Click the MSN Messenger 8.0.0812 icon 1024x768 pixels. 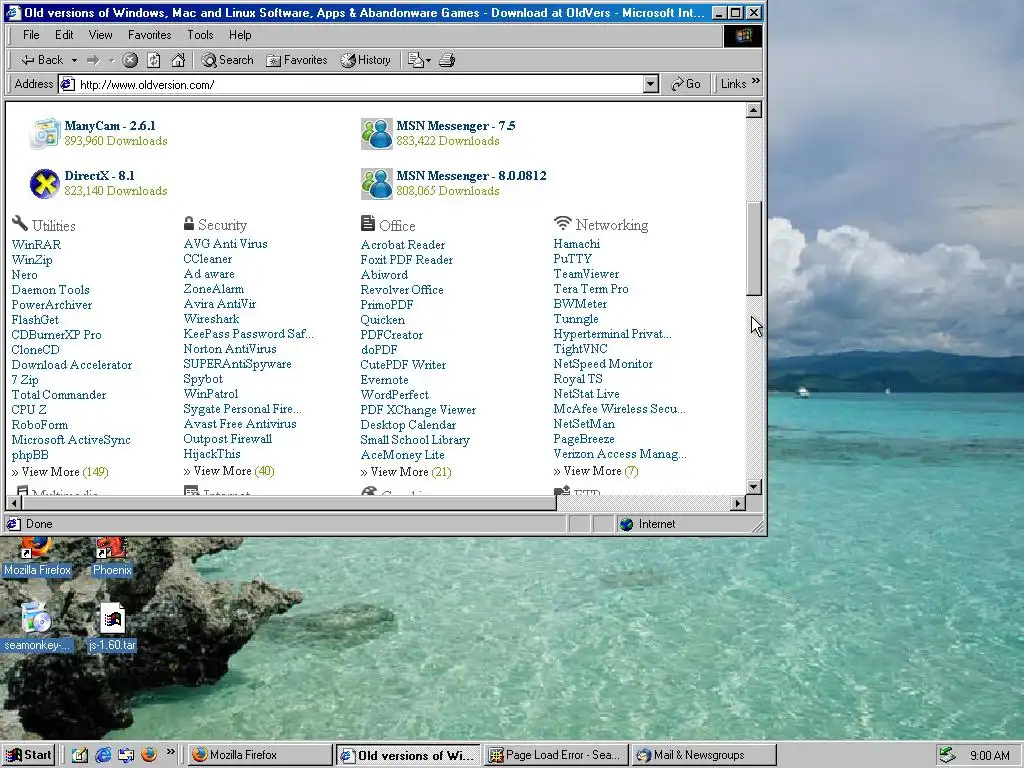pos(377,184)
